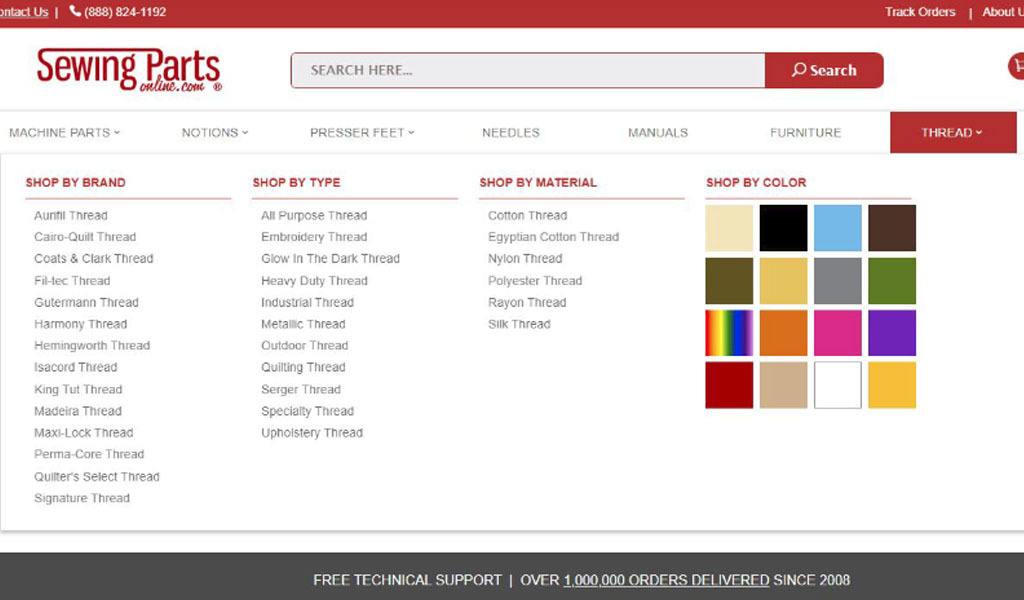
Task: Open the Gutermann Thread brand link
Action: [x=86, y=302]
